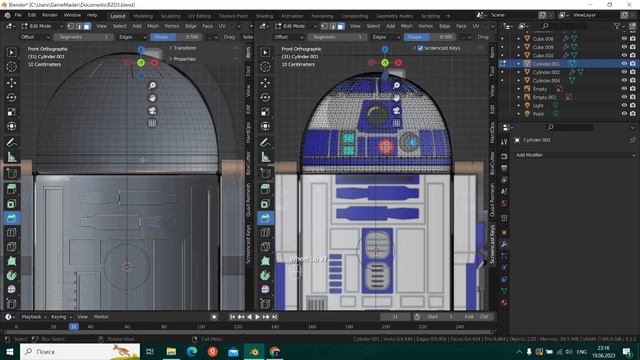Open the Edit Mode dropdown in left viewport
640x360 pixels.
click(x=42, y=26)
